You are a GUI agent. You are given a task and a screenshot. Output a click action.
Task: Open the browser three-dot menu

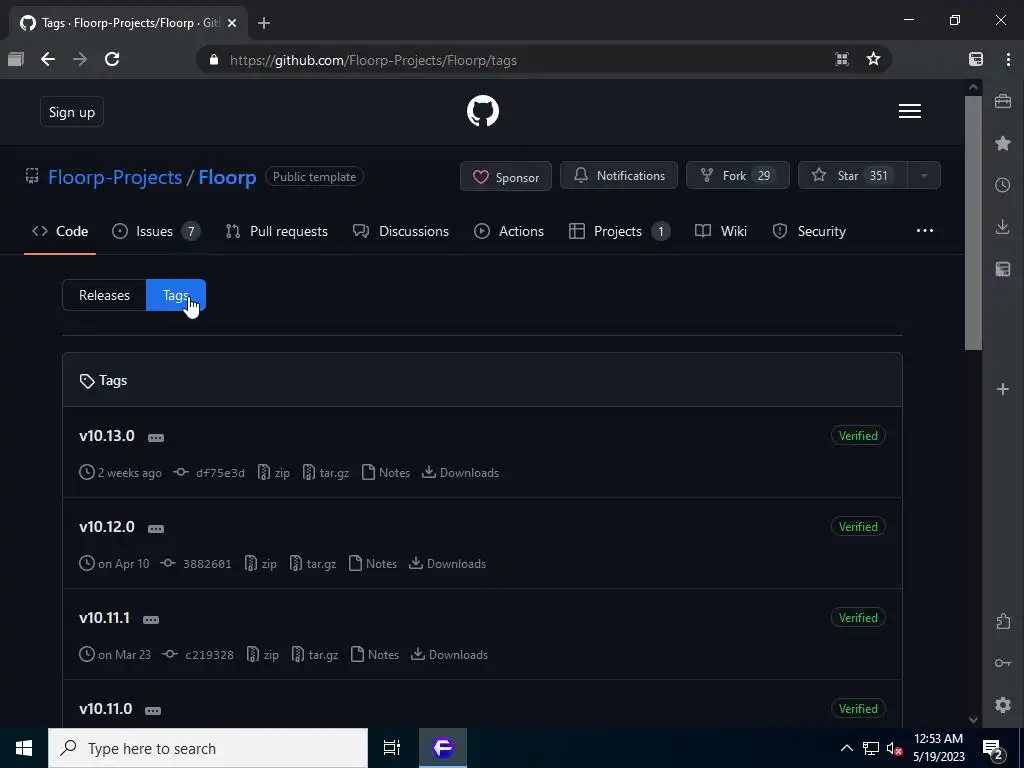click(x=1008, y=59)
